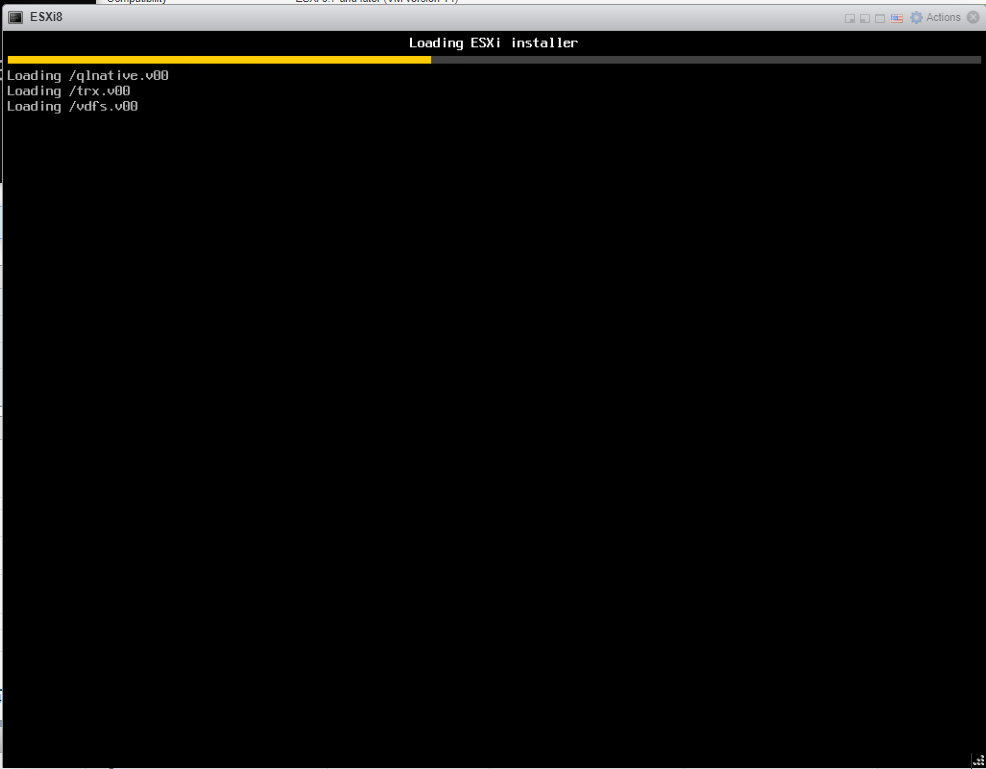Click the 'Loading /trx.v00' line

[69, 91]
